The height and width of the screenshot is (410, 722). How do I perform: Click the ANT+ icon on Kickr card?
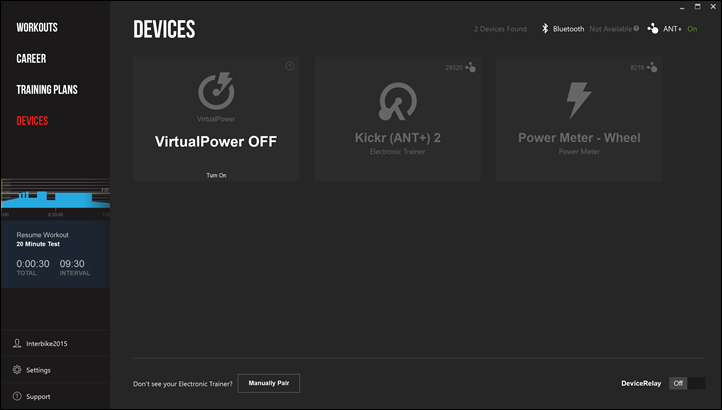click(x=471, y=67)
